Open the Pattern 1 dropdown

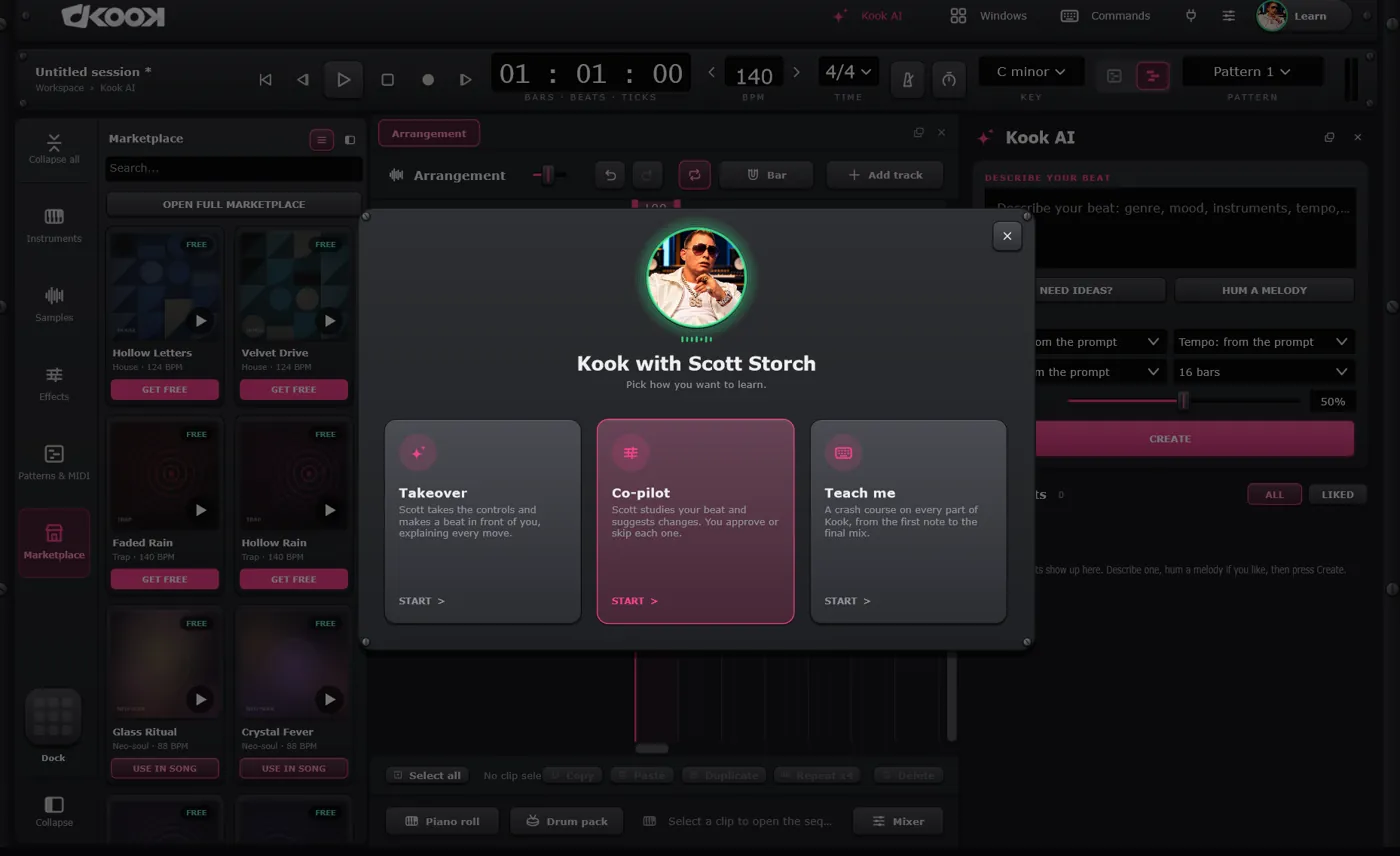coord(1252,72)
